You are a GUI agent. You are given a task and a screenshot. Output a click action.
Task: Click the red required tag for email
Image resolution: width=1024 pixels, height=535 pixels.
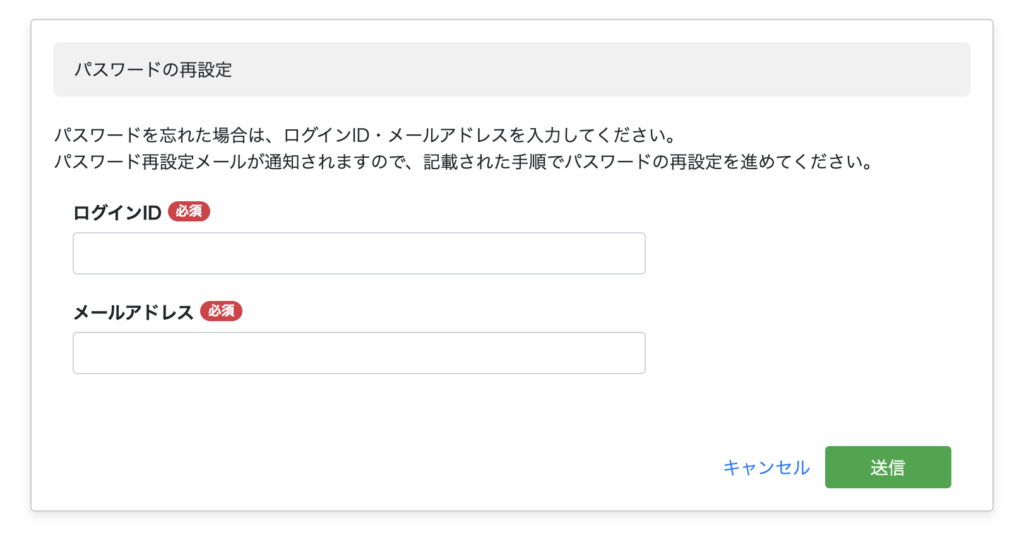coord(221,311)
